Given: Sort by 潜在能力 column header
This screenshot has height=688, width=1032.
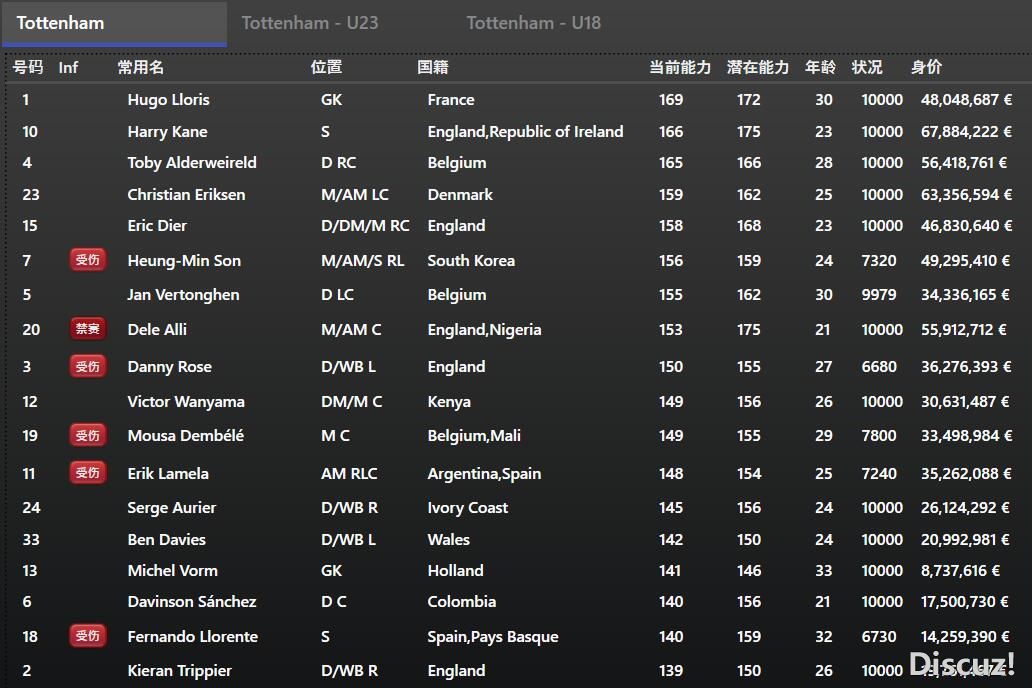Looking at the screenshot, I should [x=758, y=67].
